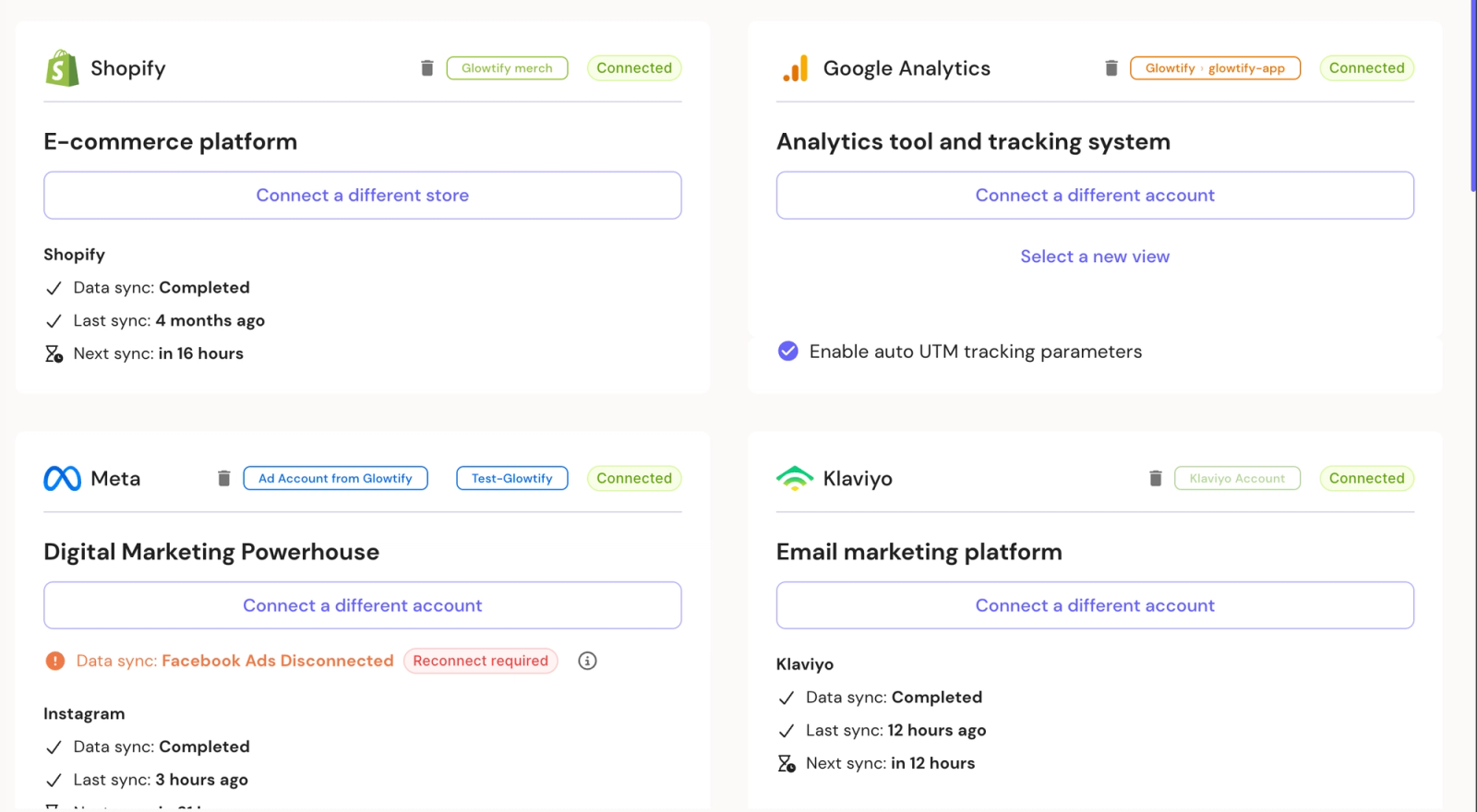Delete the Shopify integration with trash icon
The height and width of the screenshot is (812, 1477).
(426, 68)
